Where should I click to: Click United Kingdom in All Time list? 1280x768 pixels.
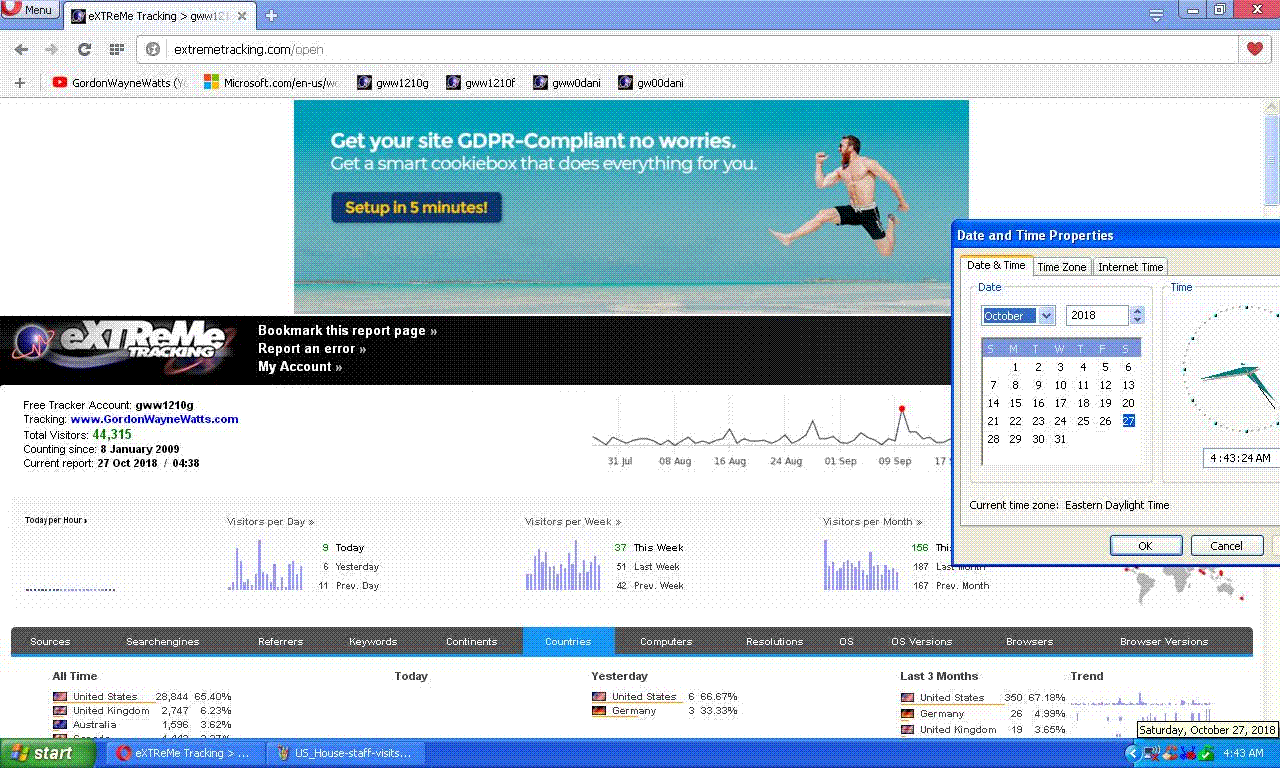111,711
